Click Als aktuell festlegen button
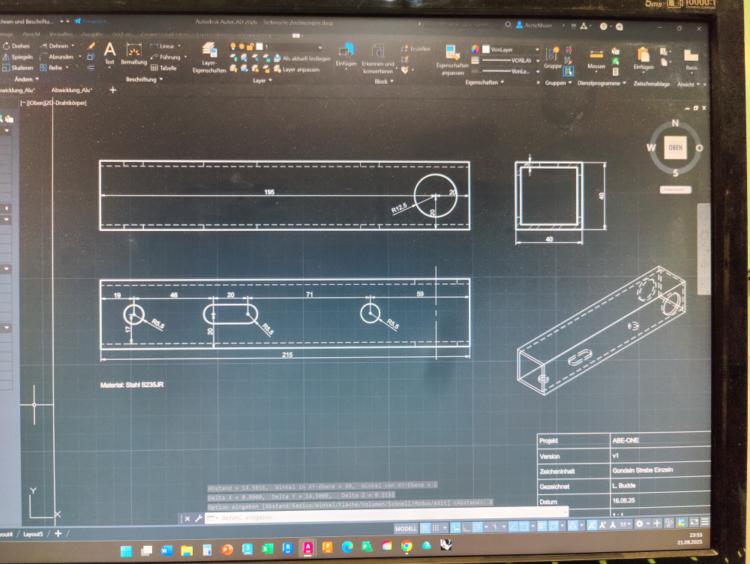Image resolution: width=750 pixels, height=564 pixels. click(x=305, y=58)
